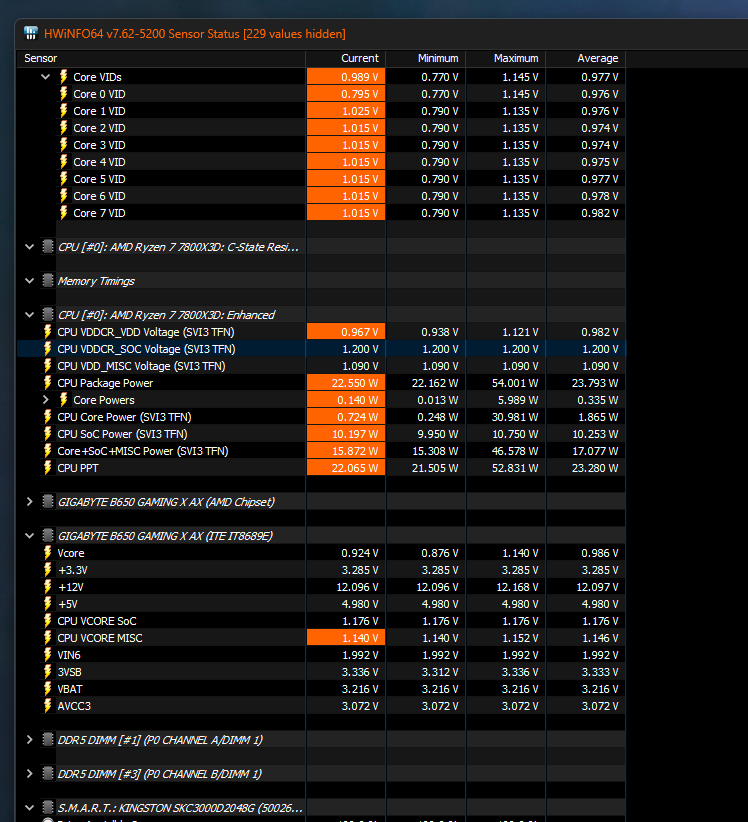Click the lightning icon beside Core 7 VID
748x822 pixels.
[63, 213]
